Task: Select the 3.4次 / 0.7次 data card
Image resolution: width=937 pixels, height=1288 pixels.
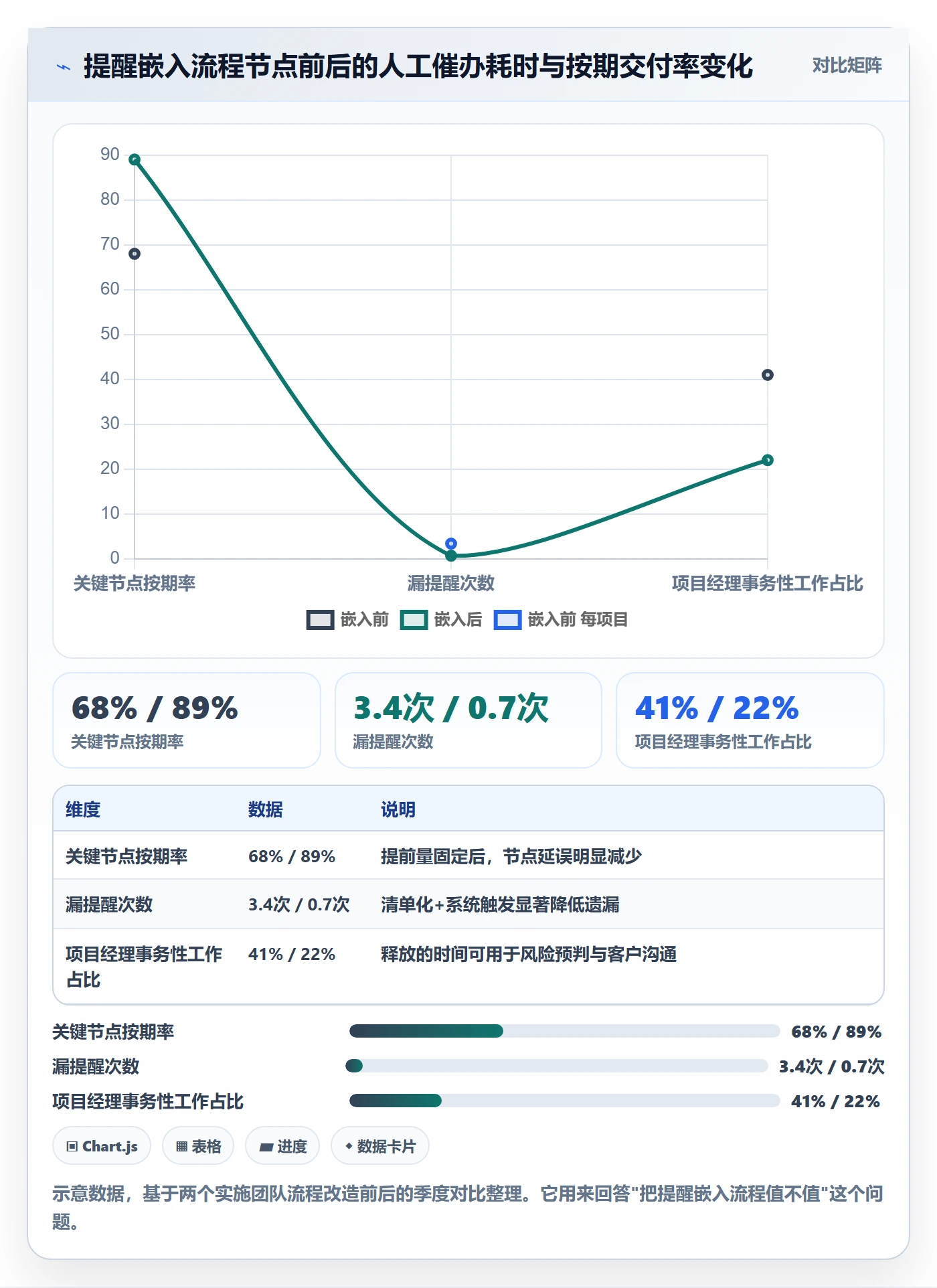Action: coord(468,720)
